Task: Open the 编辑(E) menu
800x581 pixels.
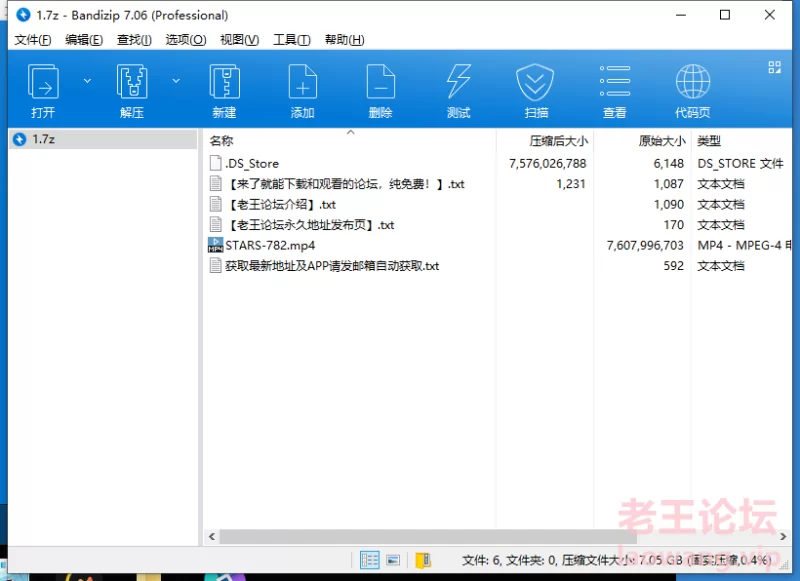Action: (84, 40)
